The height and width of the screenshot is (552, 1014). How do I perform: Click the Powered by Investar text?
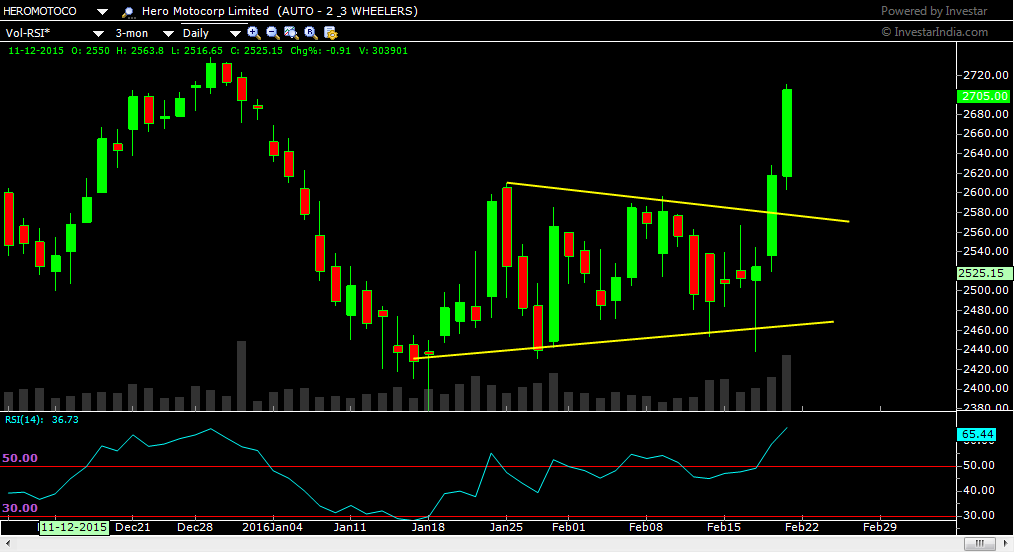[x=934, y=11]
